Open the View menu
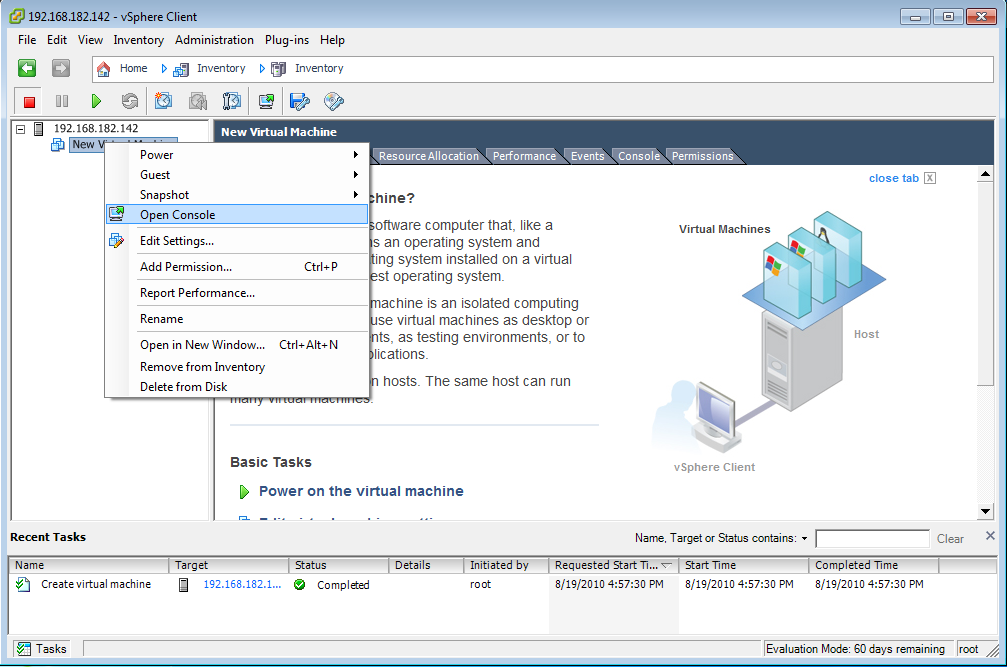The width and height of the screenshot is (1007, 667). click(x=91, y=40)
